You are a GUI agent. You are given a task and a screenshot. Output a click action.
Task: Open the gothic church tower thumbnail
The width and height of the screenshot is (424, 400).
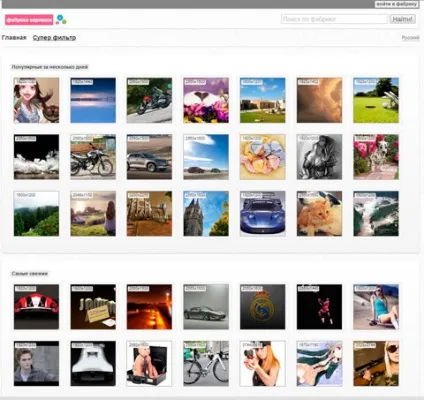coord(206,214)
